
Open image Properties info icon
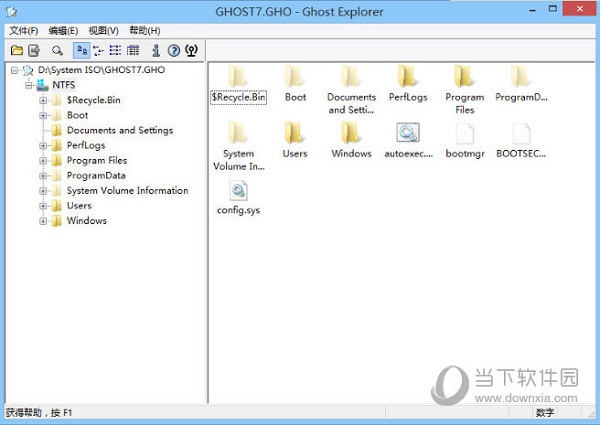click(156, 50)
